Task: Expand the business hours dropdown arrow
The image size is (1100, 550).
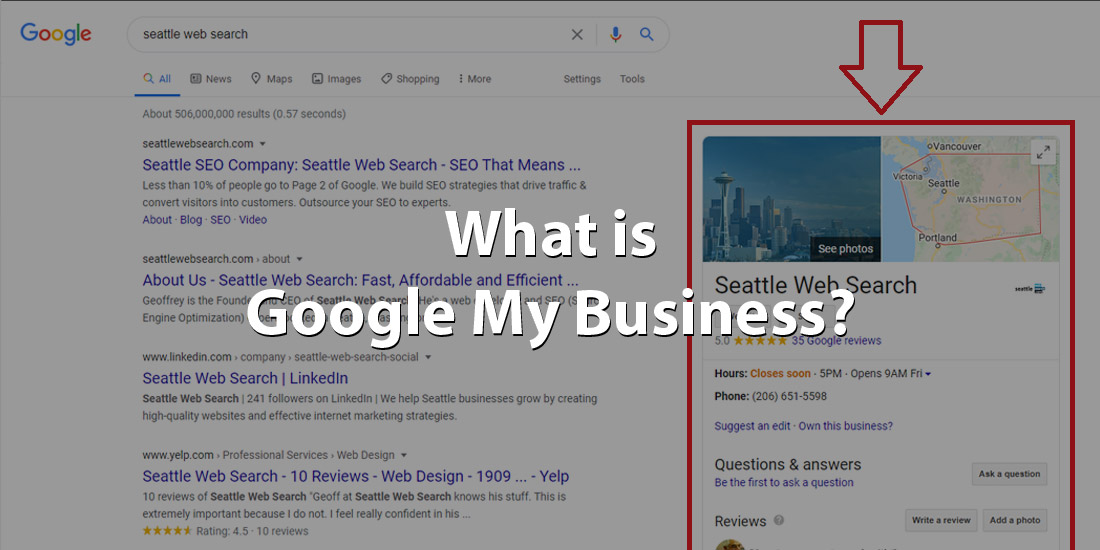Action: point(928,375)
